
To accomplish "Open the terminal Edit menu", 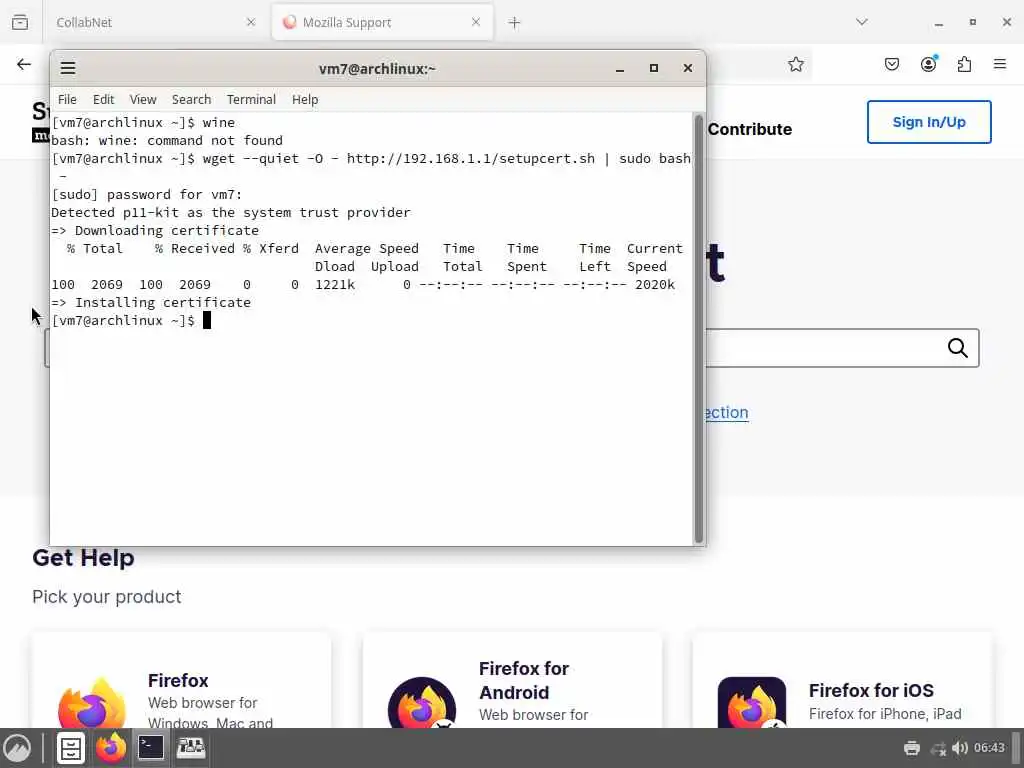I will tap(103, 99).
